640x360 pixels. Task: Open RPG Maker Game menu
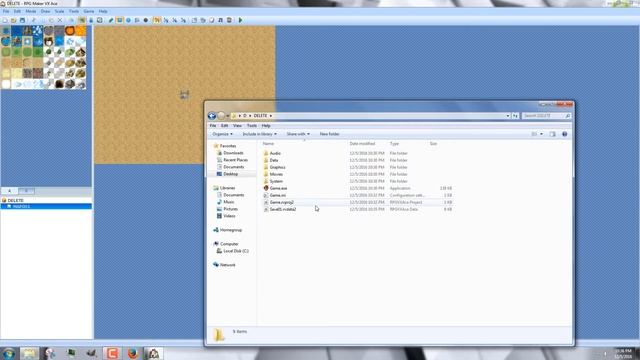tap(89, 11)
